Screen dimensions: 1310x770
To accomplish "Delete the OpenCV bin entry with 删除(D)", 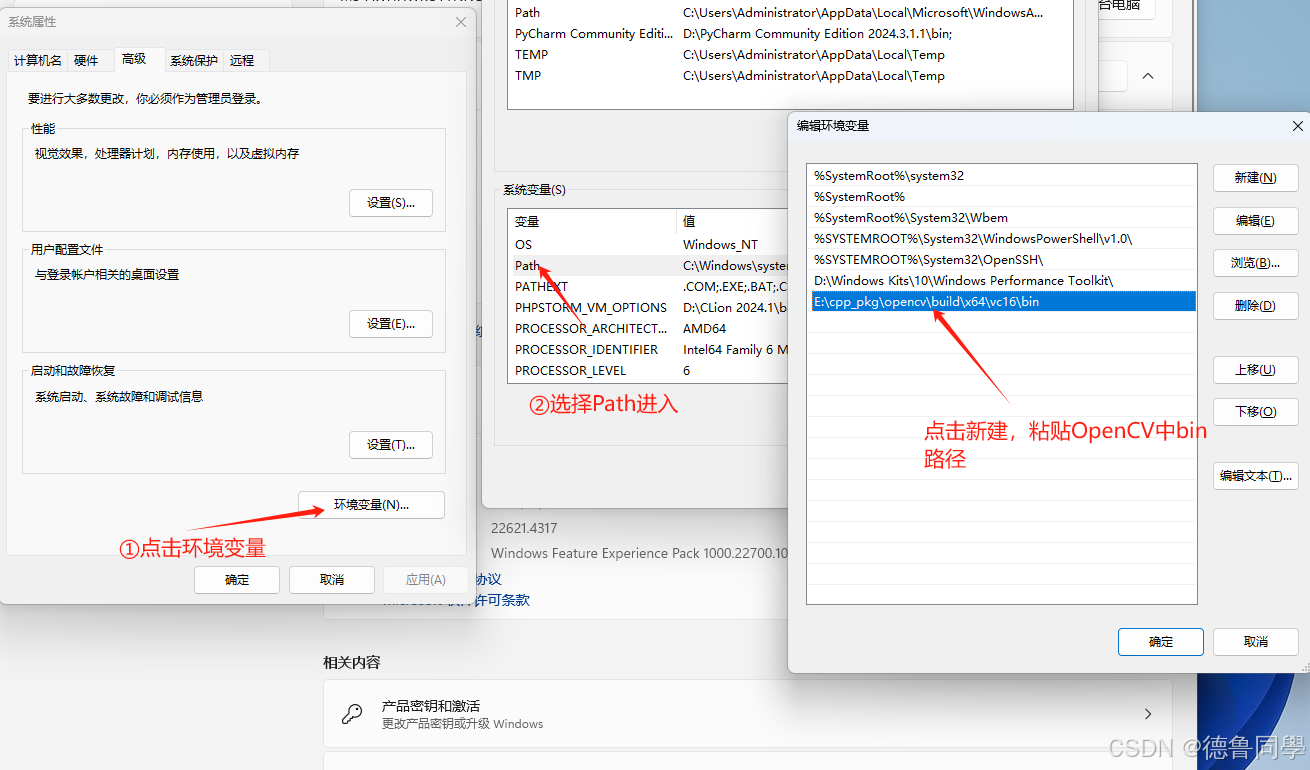I will (1255, 306).
